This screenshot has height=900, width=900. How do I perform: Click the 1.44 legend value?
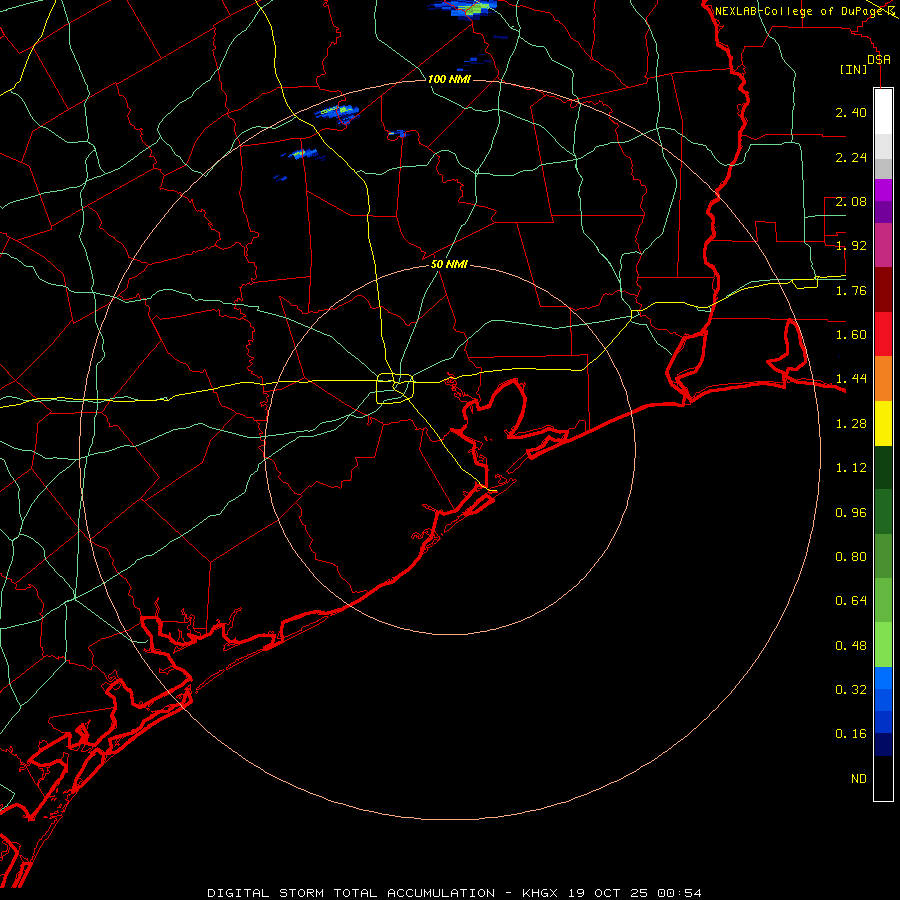(x=851, y=379)
